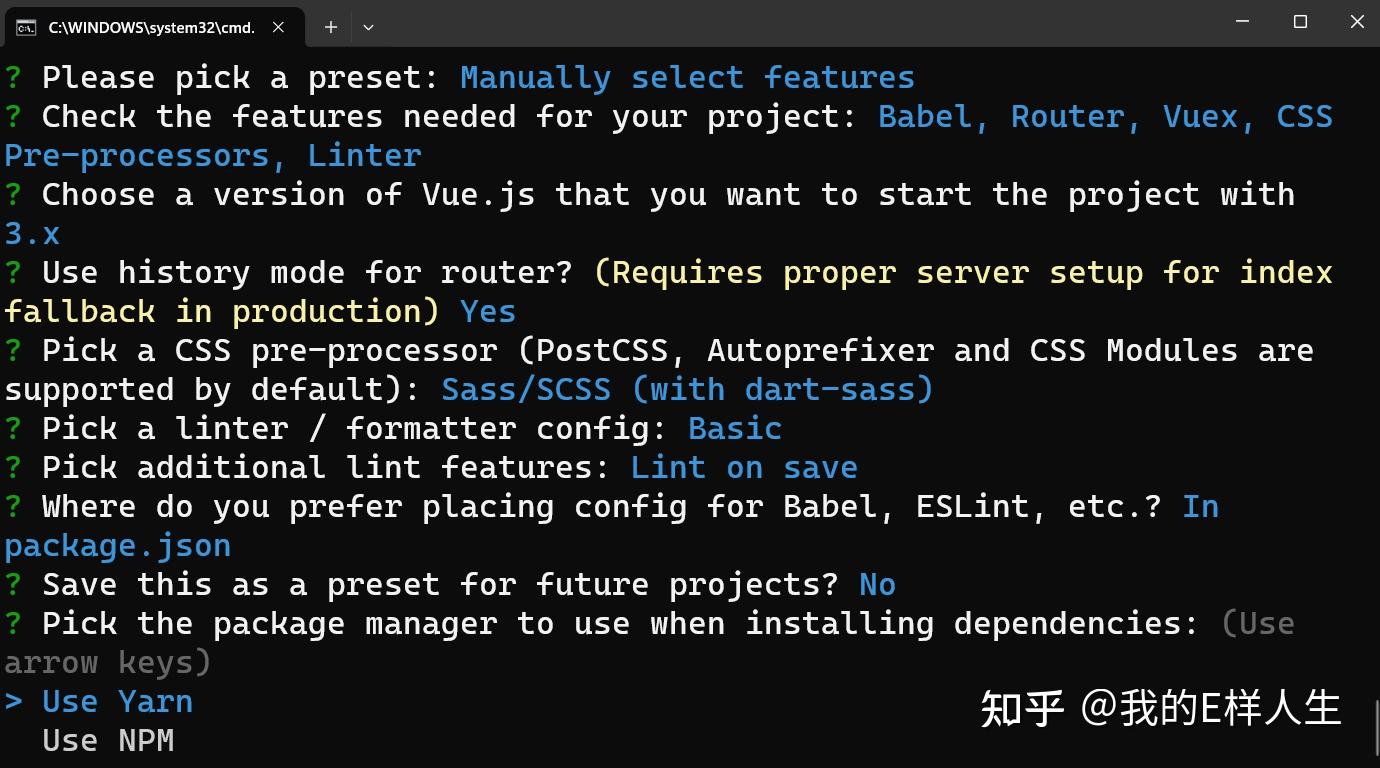Choose the Use NPM option
This screenshot has width=1380, height=768.
coord(108,741)
